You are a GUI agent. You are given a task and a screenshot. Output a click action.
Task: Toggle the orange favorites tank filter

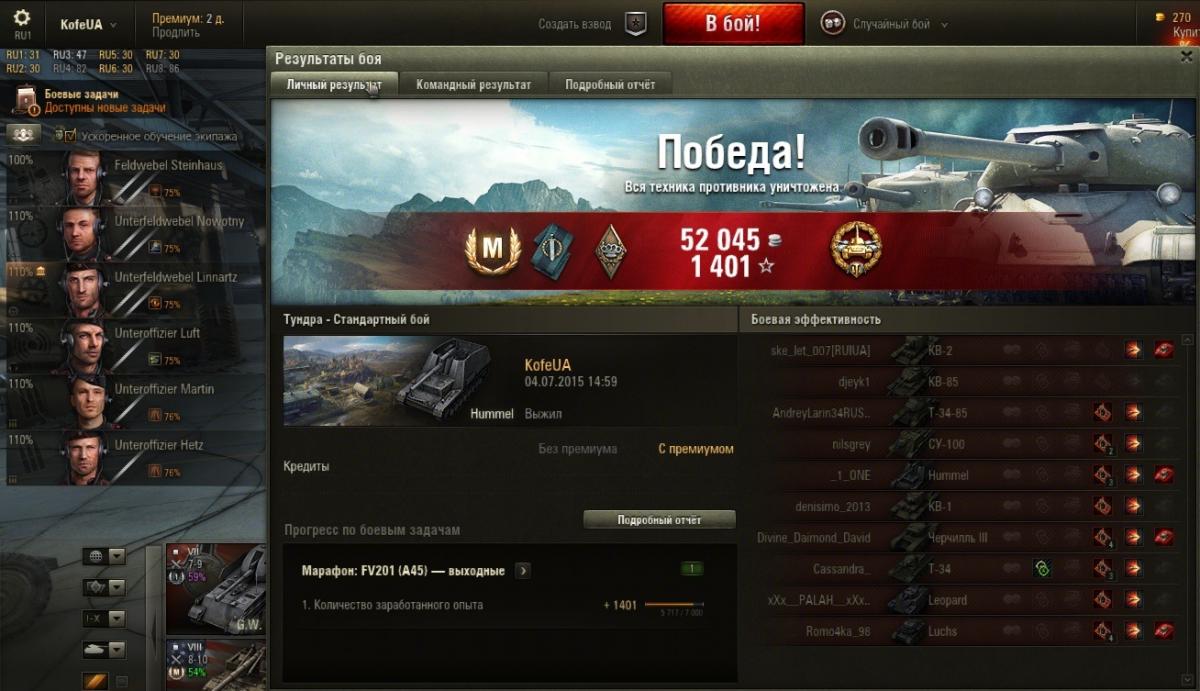click(96, 682)
